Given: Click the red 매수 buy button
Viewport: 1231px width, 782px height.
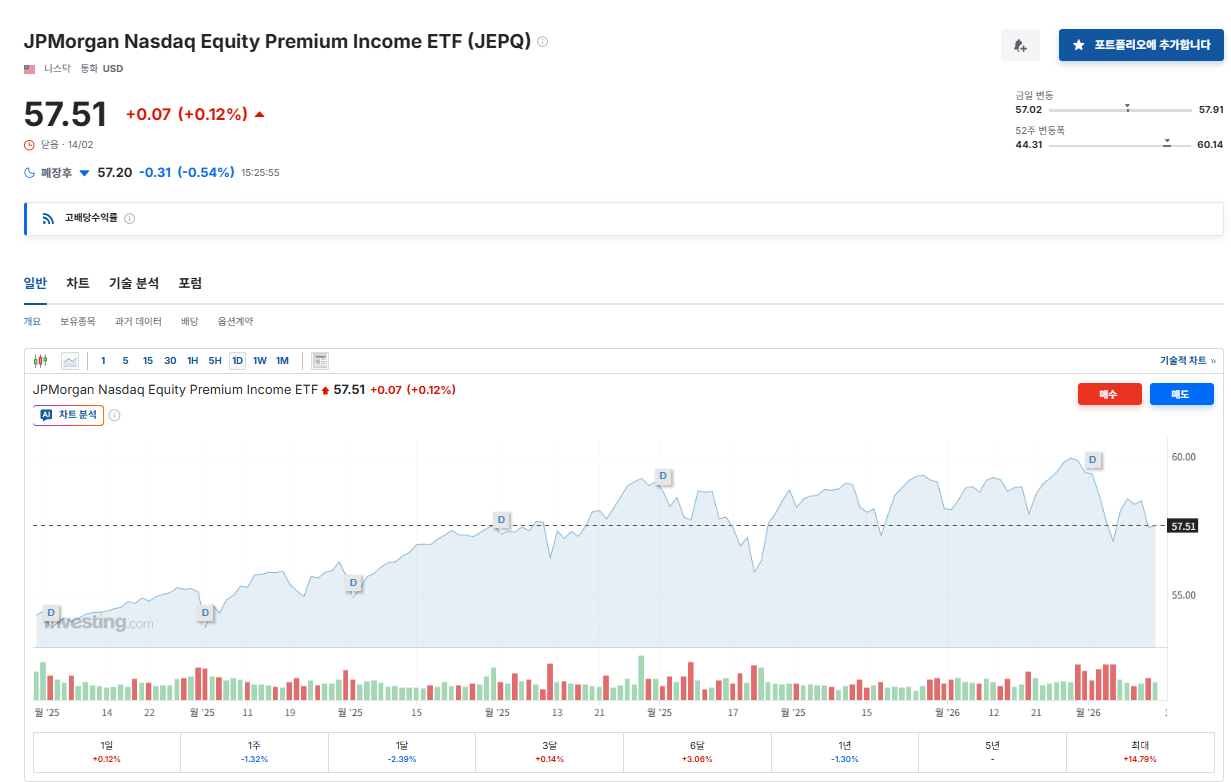Looking at the screenshot, I should pyautogui.click(x=1110, y=394).
